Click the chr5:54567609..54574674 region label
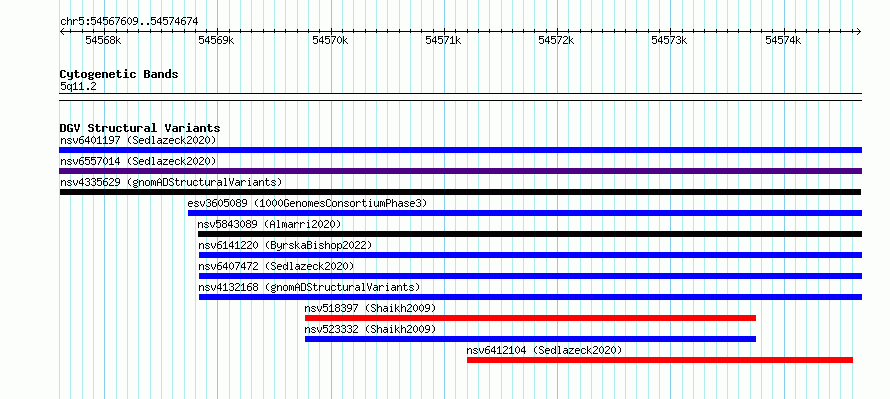This screenshot has height=399, width=890. point(129,22)
